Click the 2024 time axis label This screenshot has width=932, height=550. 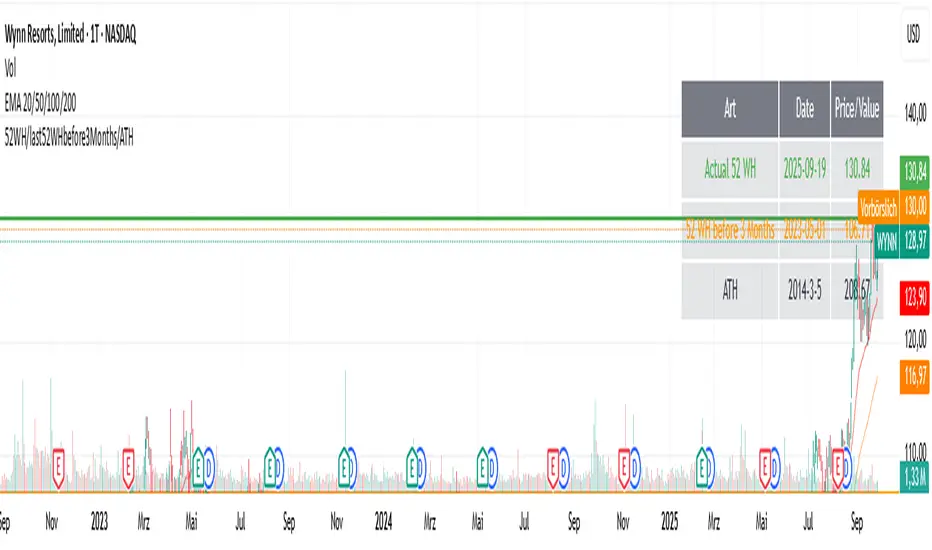[383, 522]
